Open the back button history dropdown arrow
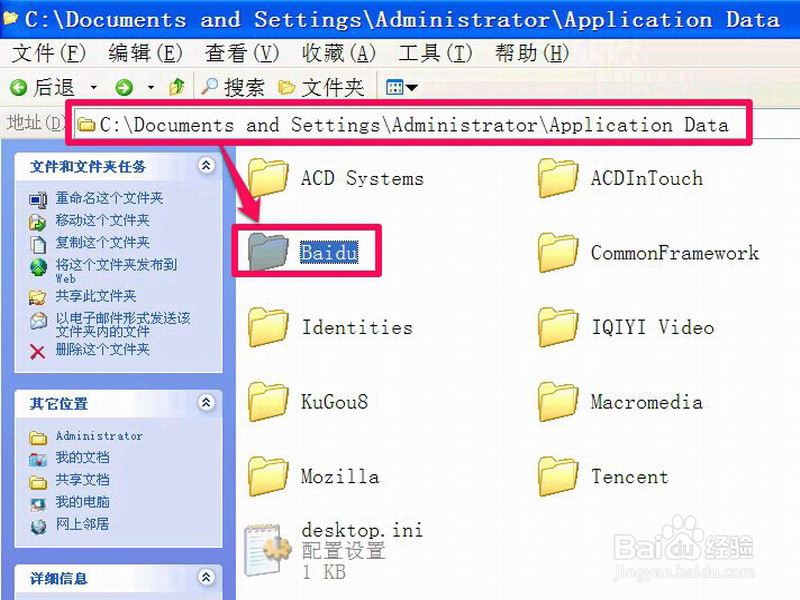 (93, 88)
